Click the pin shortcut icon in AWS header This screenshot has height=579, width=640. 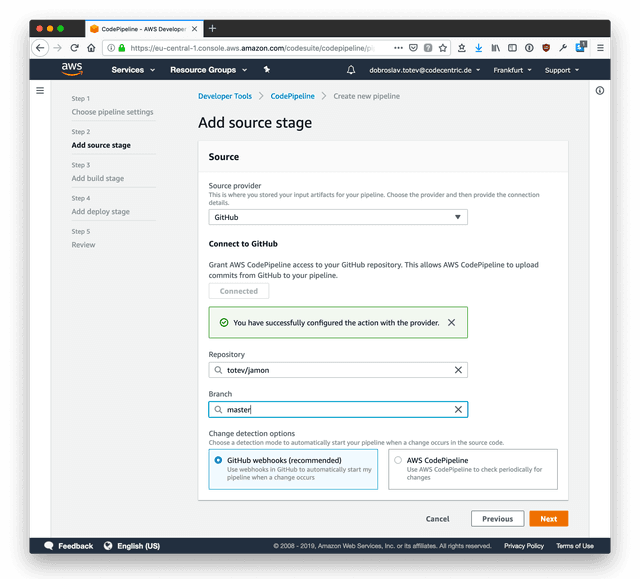point(267,70)
